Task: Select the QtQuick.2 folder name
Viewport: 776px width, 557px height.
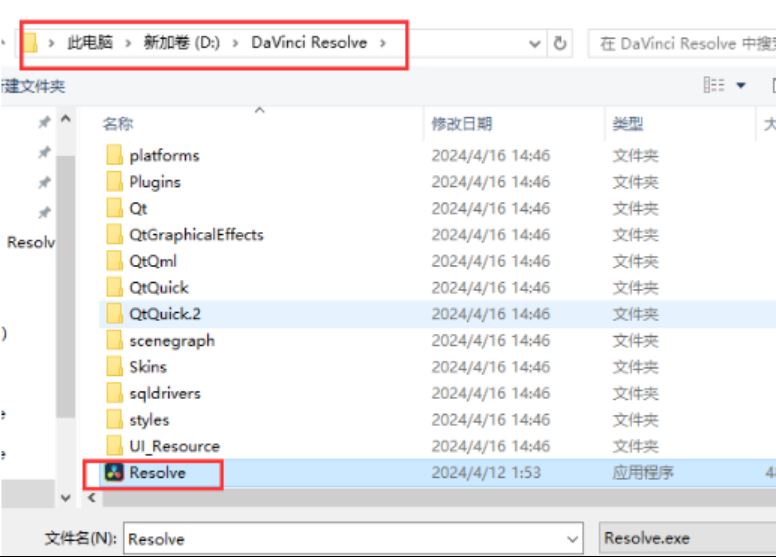Action: pyautogui.click(x=165, y=314)
